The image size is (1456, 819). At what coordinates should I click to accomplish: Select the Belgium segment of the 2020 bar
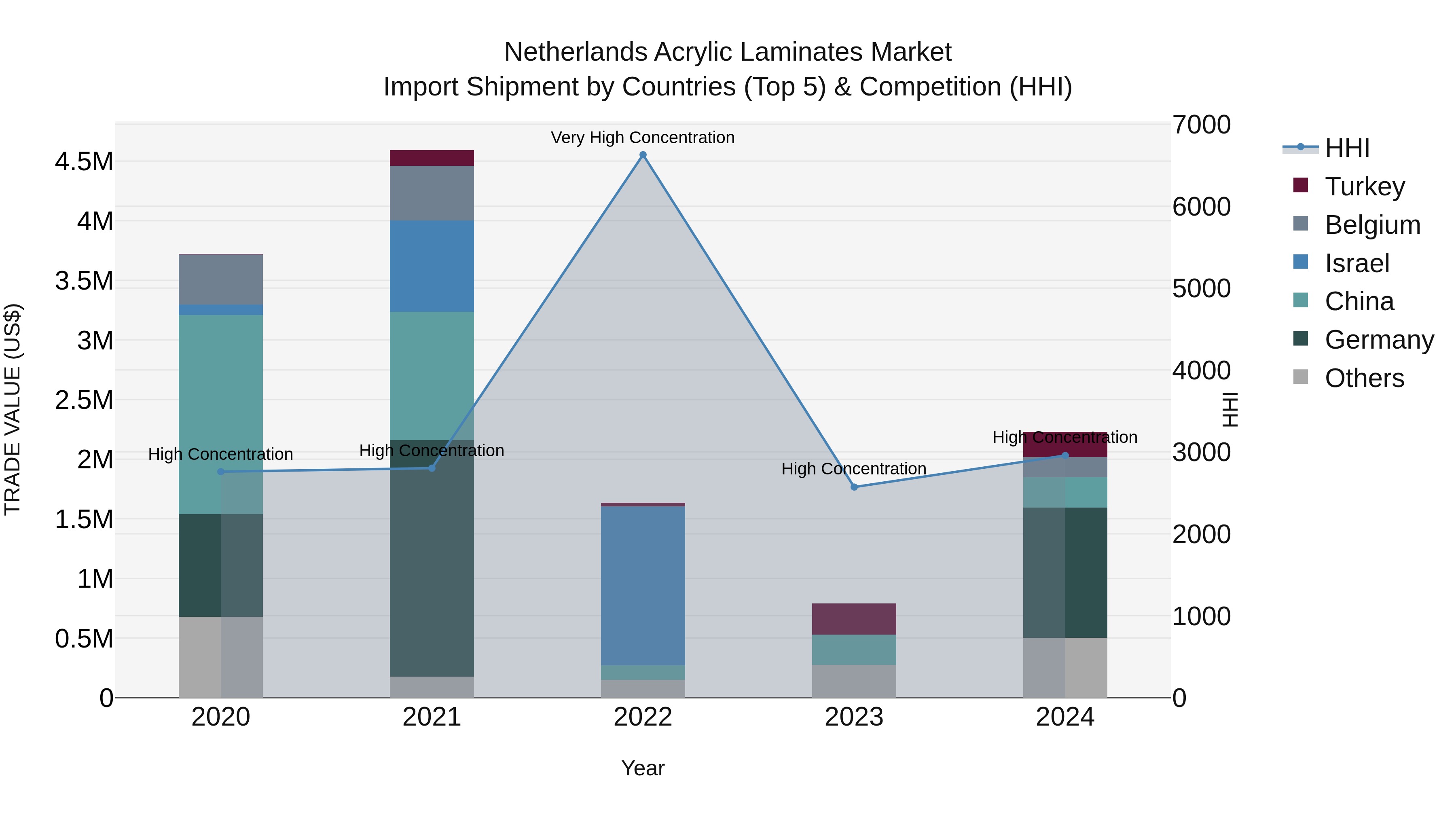220,279
